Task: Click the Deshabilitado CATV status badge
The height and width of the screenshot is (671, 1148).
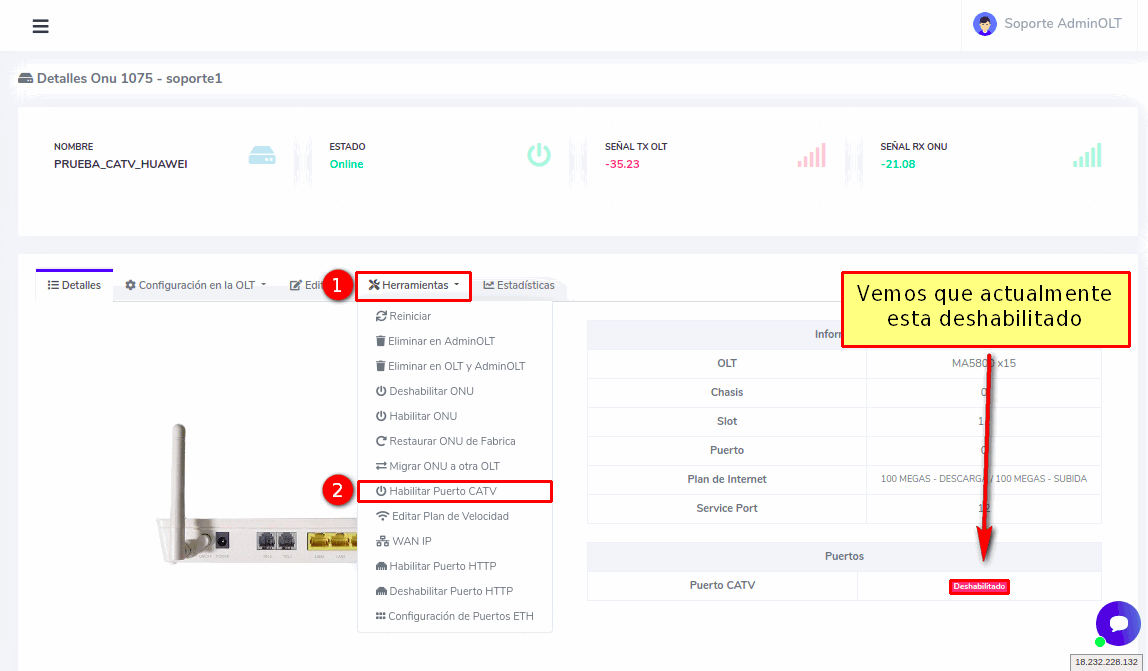Action: [979, 586]
